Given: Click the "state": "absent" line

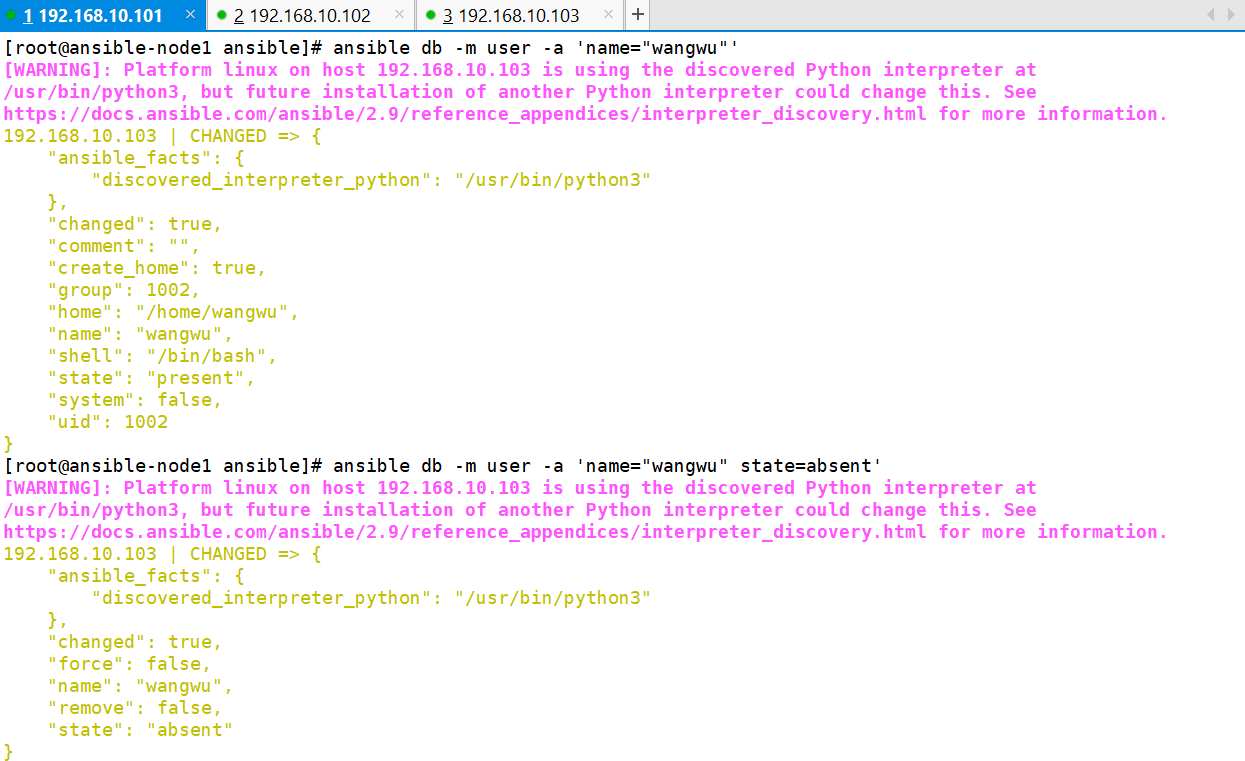Looking at the screenshot, I should click(x=140, y=730).
